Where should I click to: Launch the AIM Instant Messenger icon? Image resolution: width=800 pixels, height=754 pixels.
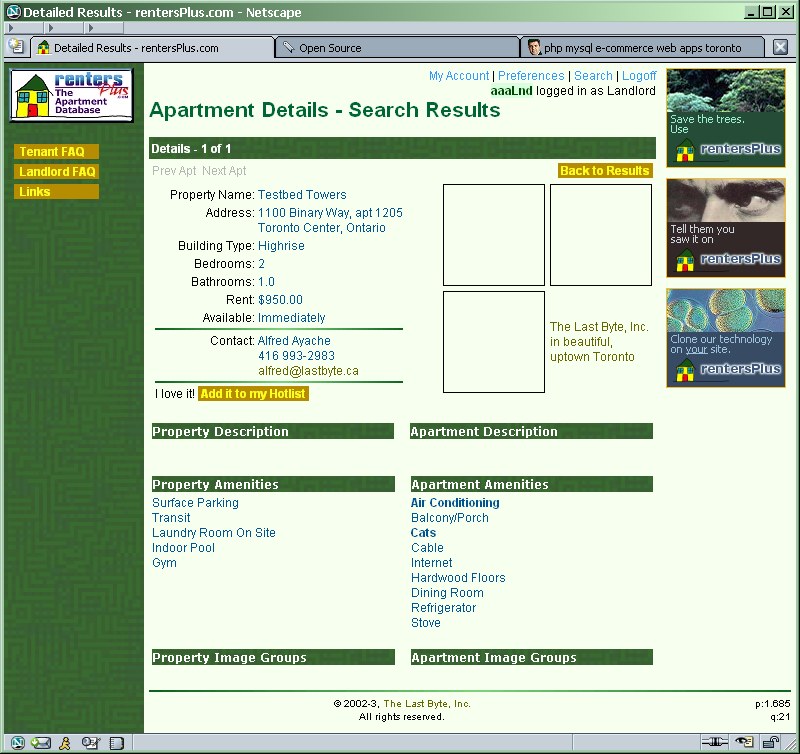click(x=66, y=743)
